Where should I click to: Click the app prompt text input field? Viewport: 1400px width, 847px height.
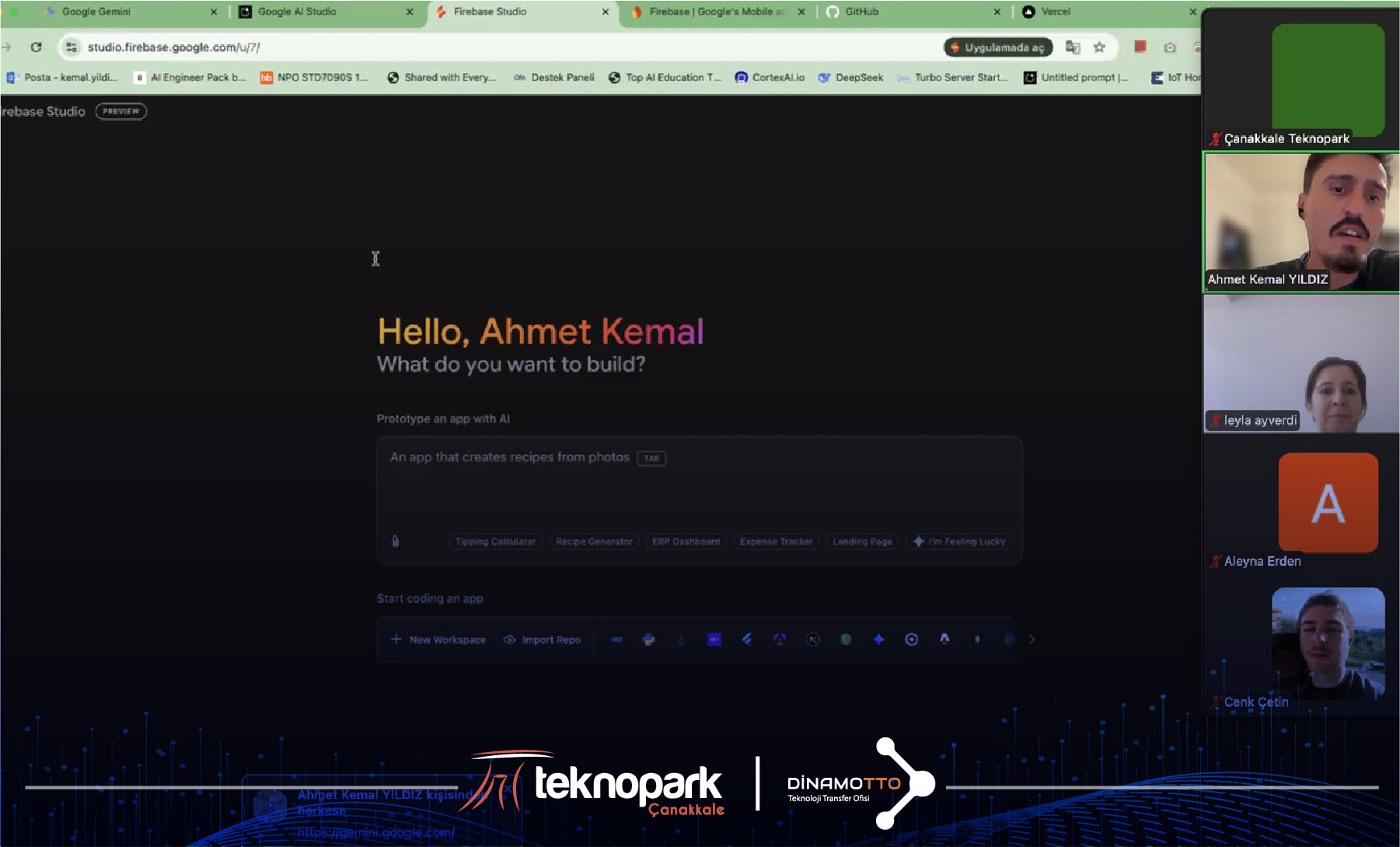click(x=698, y=490)
